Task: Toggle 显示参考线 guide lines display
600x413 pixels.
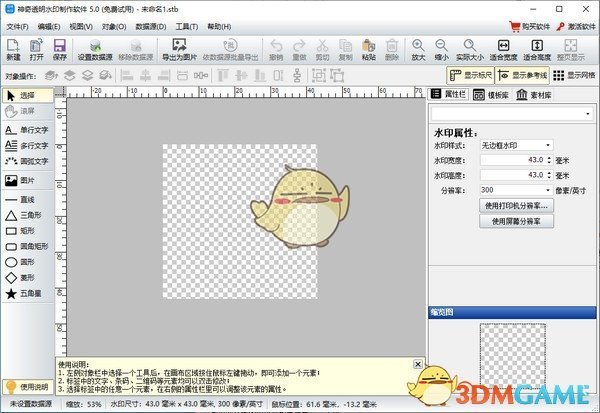Action: pyautogui.click(x=522, y=75)
